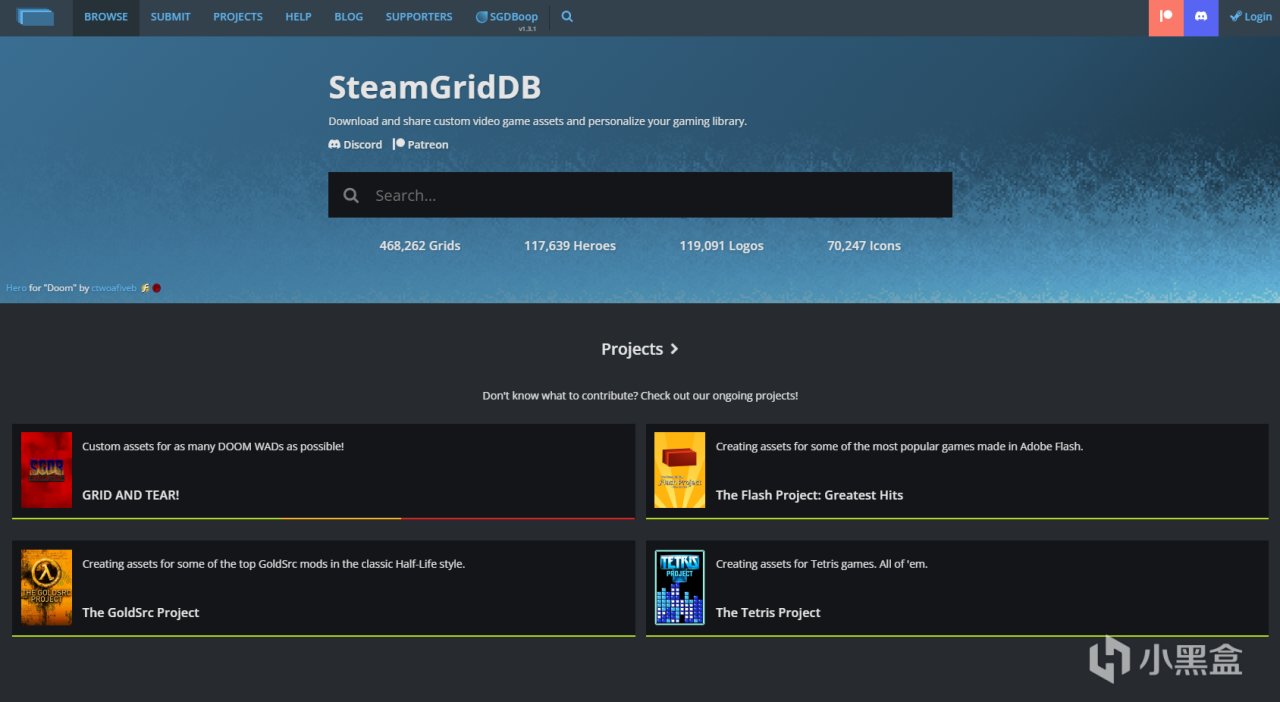Screen dimensions: 1280x702
Task: Open the GRID AND TEAR! thumbnail
Action: (x=46, y=470)
